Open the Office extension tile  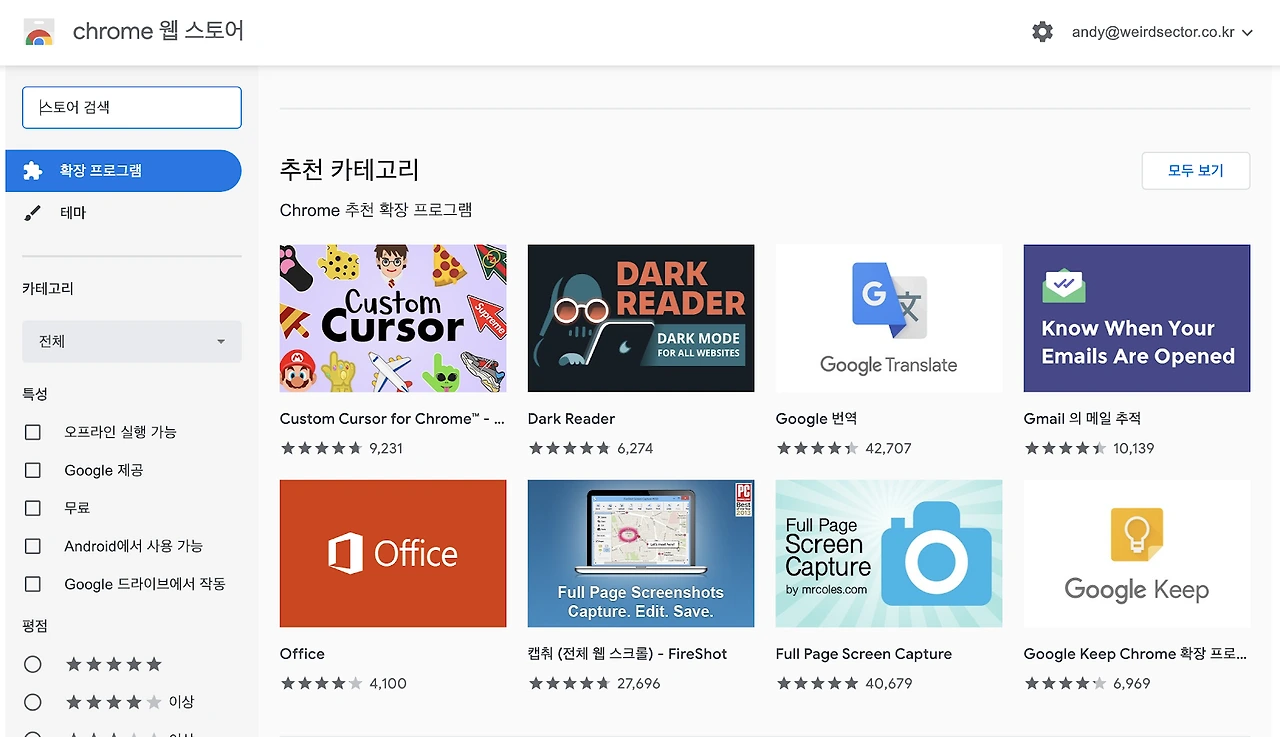pos(393,553)
